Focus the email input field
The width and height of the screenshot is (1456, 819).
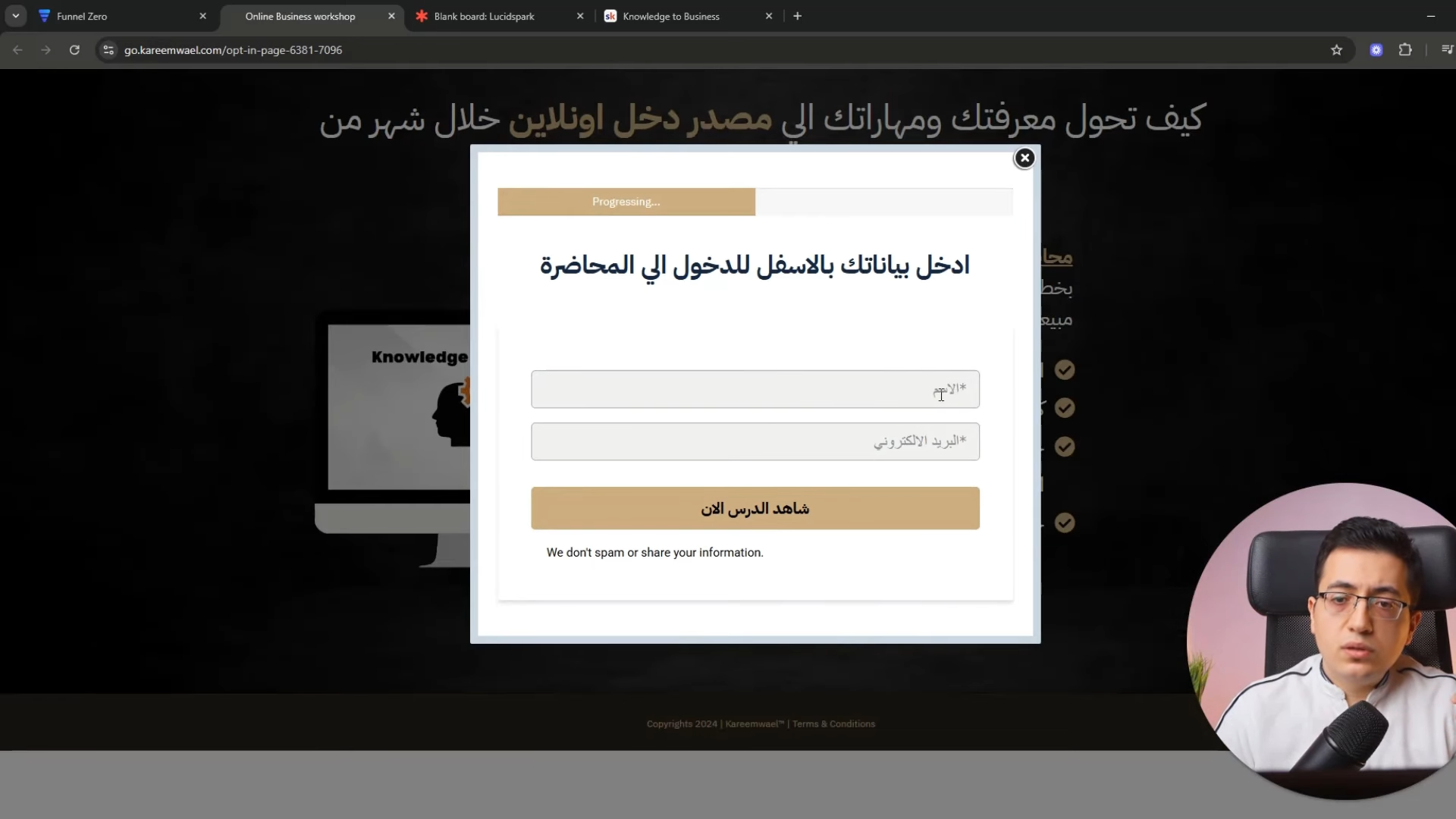pos(755,441)
